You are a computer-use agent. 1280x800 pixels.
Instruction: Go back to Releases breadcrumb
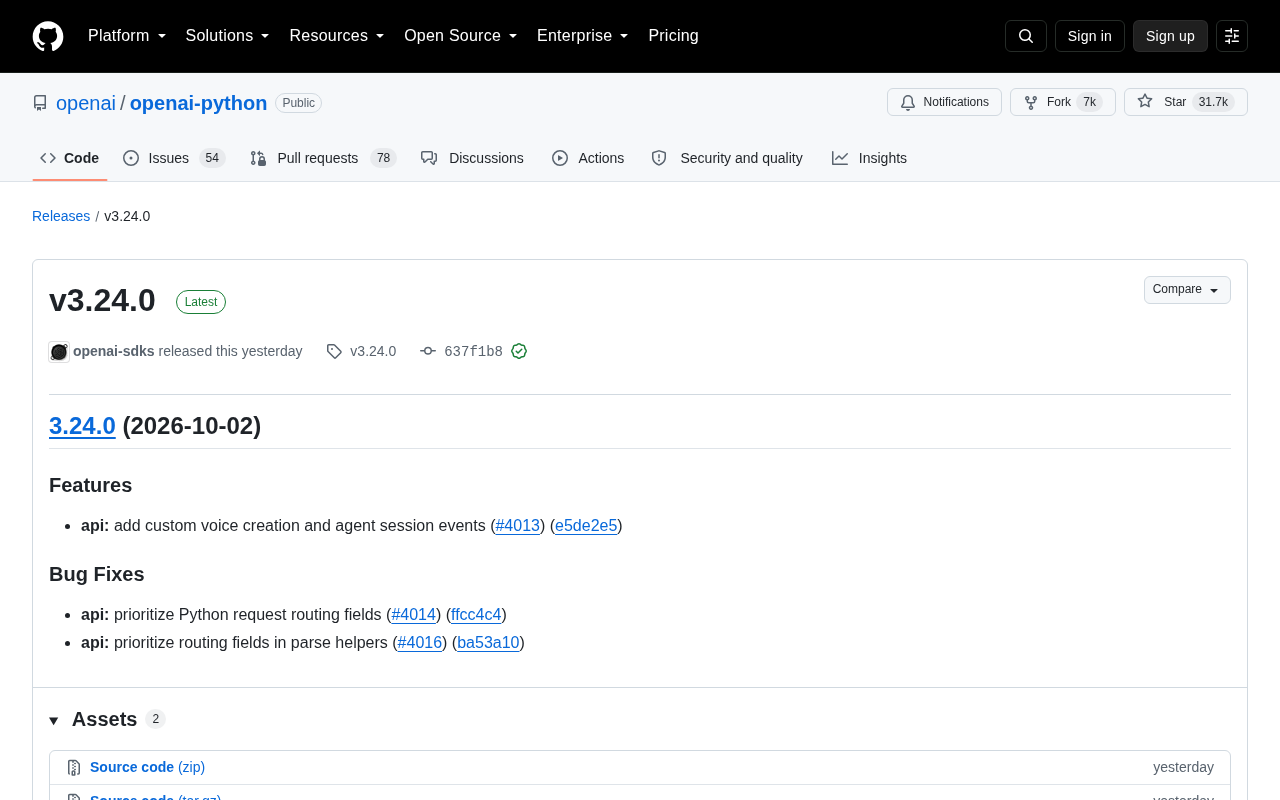click(x=61, y=216)
